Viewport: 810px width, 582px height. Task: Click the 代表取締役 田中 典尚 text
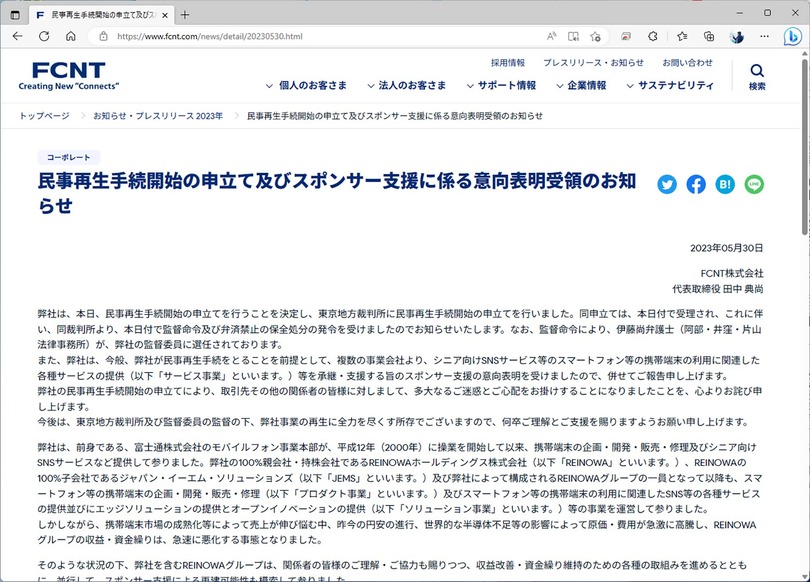(x=718, y=289)
